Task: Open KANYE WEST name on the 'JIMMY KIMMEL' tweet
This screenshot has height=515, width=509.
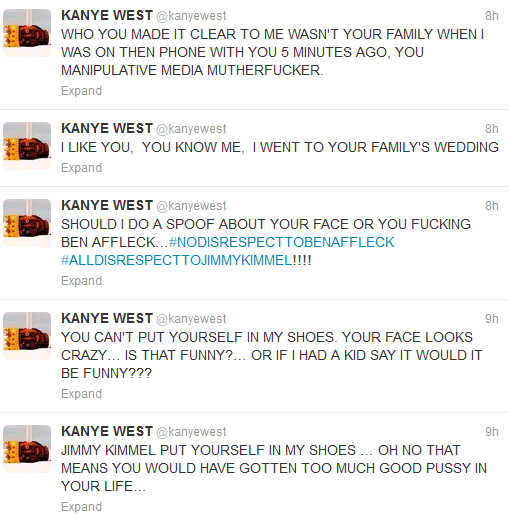Action: [x=107, y=431]
